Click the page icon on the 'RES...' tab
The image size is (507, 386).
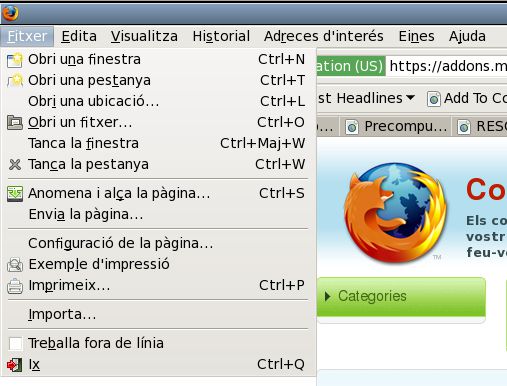point(464,127)
